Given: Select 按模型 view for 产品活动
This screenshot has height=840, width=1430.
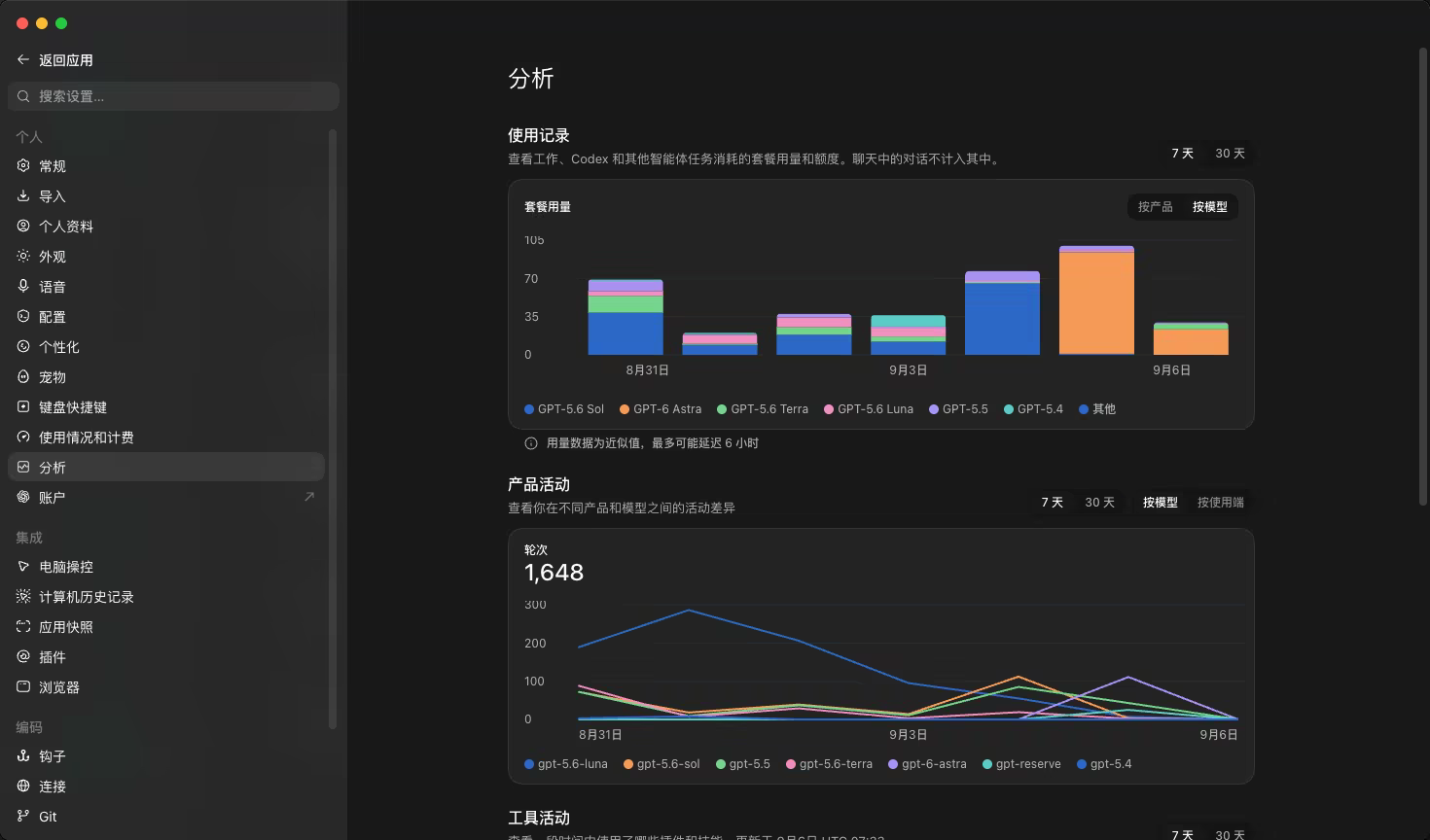Looking at the screenshot, I should point(1160,503).
